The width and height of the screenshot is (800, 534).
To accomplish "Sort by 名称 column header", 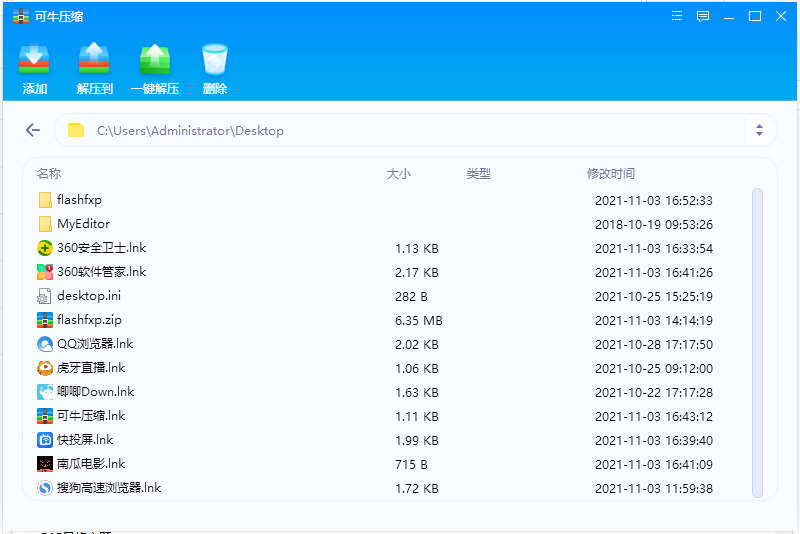I will pyautogui.click(x=49, y=174).
